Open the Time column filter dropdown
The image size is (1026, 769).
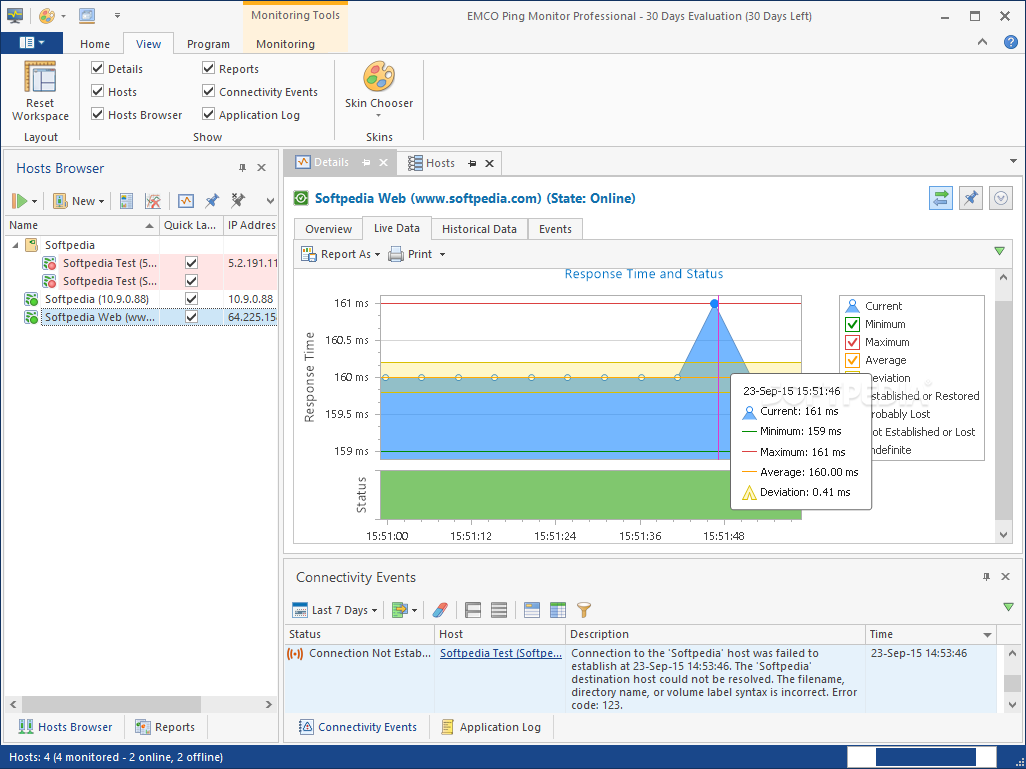pos(987,634)
